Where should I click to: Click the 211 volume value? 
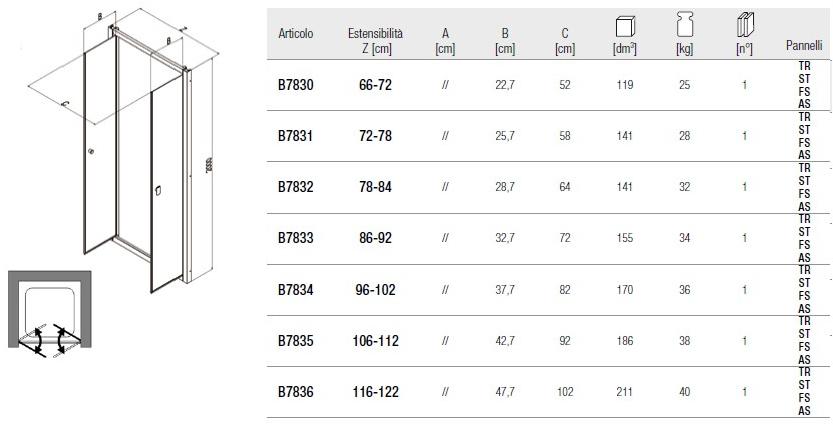[625, 393]
